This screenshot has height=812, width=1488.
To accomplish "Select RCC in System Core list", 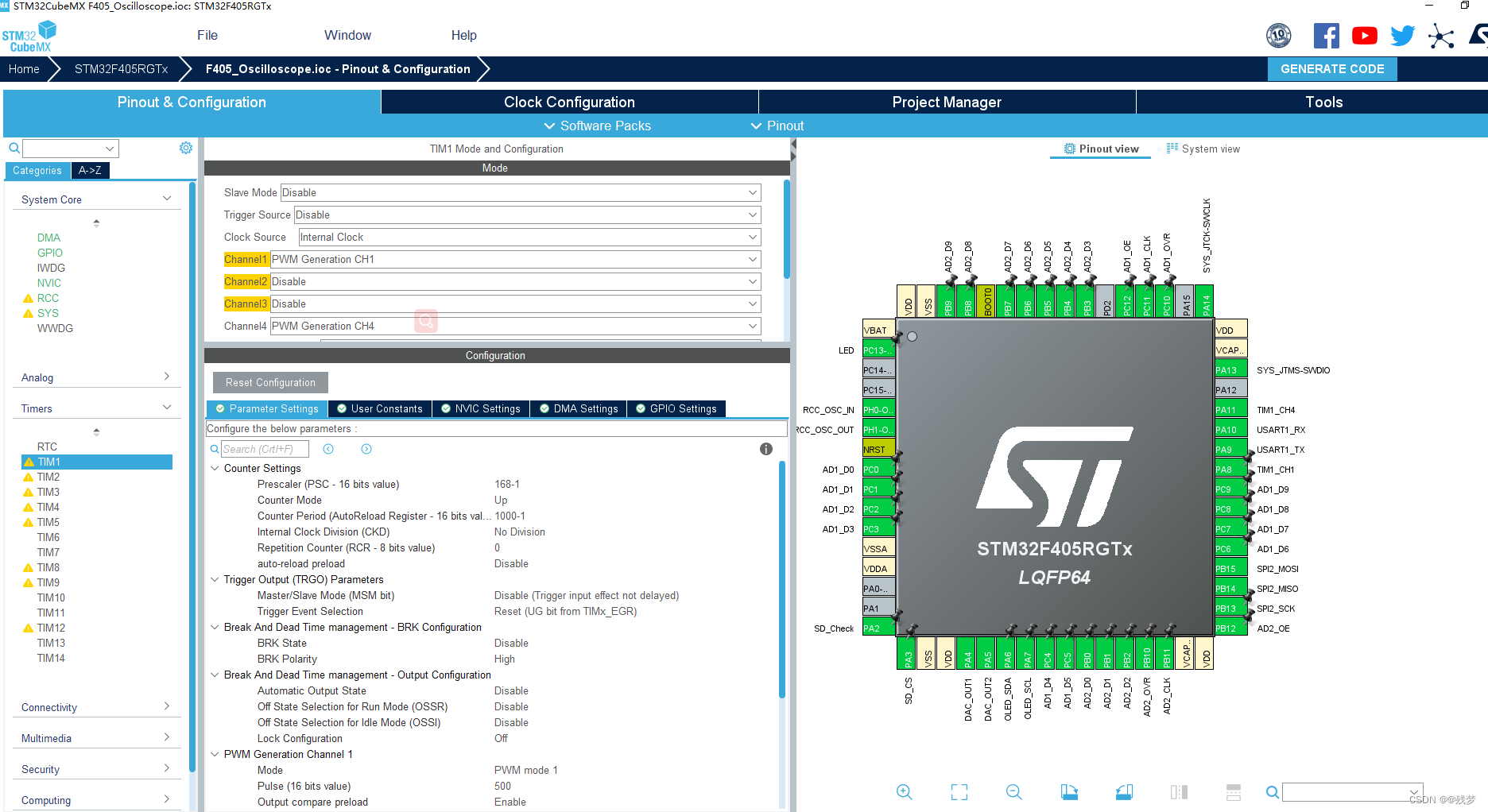I will pyautogui.click(x=48, y=298).
